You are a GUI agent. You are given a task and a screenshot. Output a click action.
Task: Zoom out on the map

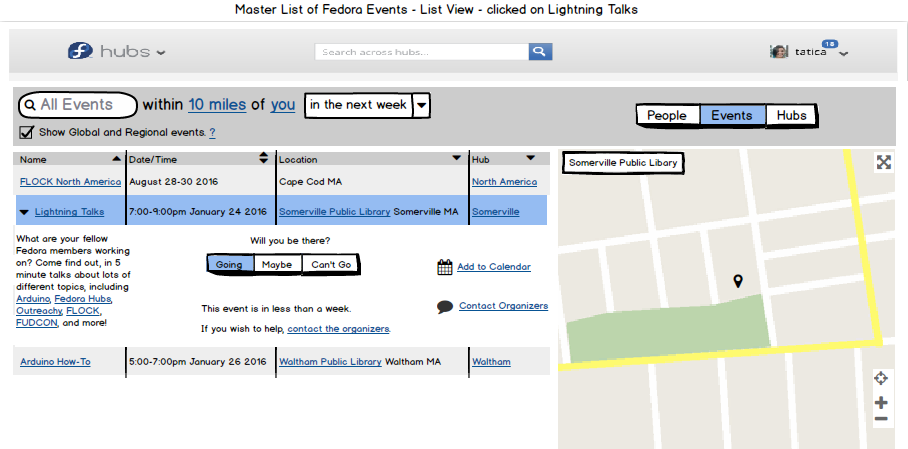(x=881, y=419)
